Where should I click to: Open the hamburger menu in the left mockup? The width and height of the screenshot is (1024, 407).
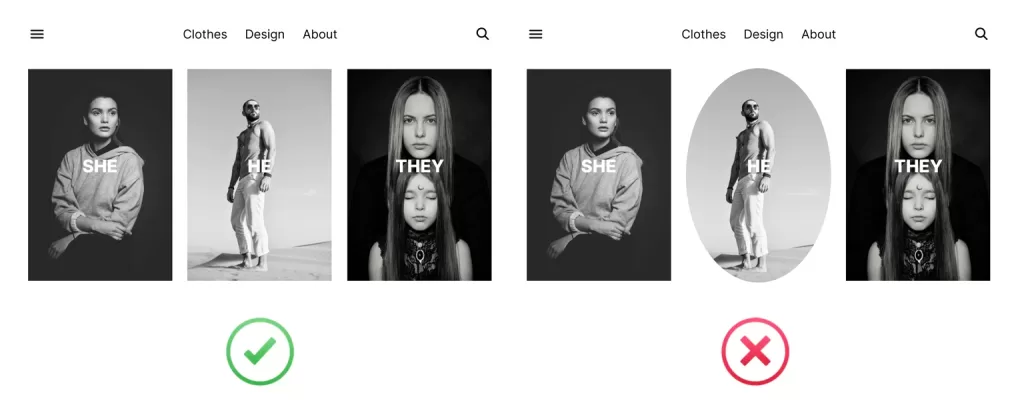point(37,34)
